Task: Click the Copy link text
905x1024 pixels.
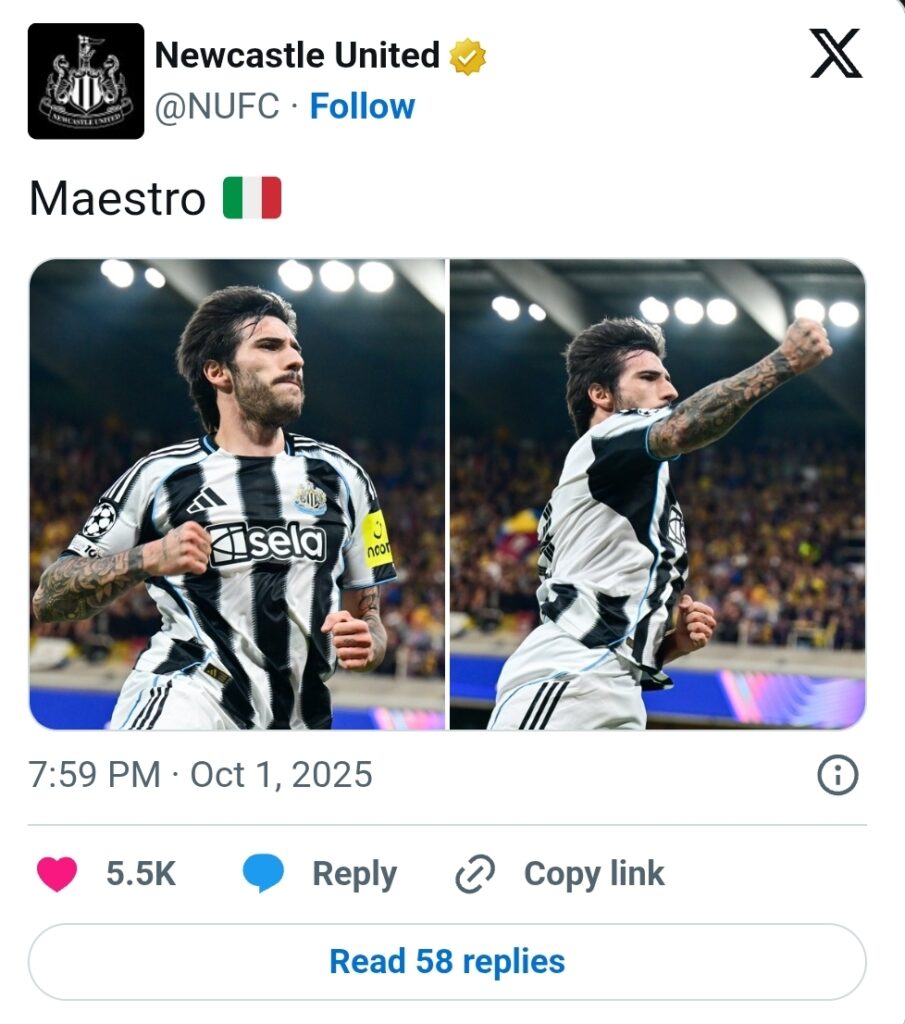Action: 594,874
